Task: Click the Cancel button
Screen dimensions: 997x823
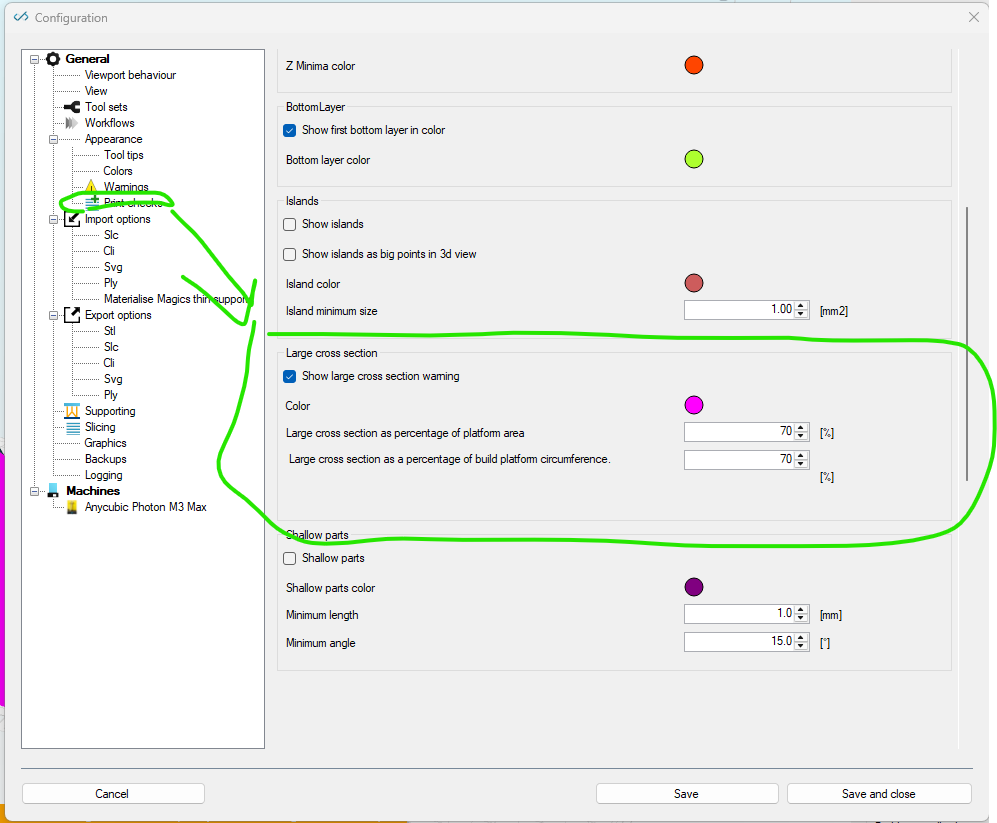Action: (x=113, y=794)
